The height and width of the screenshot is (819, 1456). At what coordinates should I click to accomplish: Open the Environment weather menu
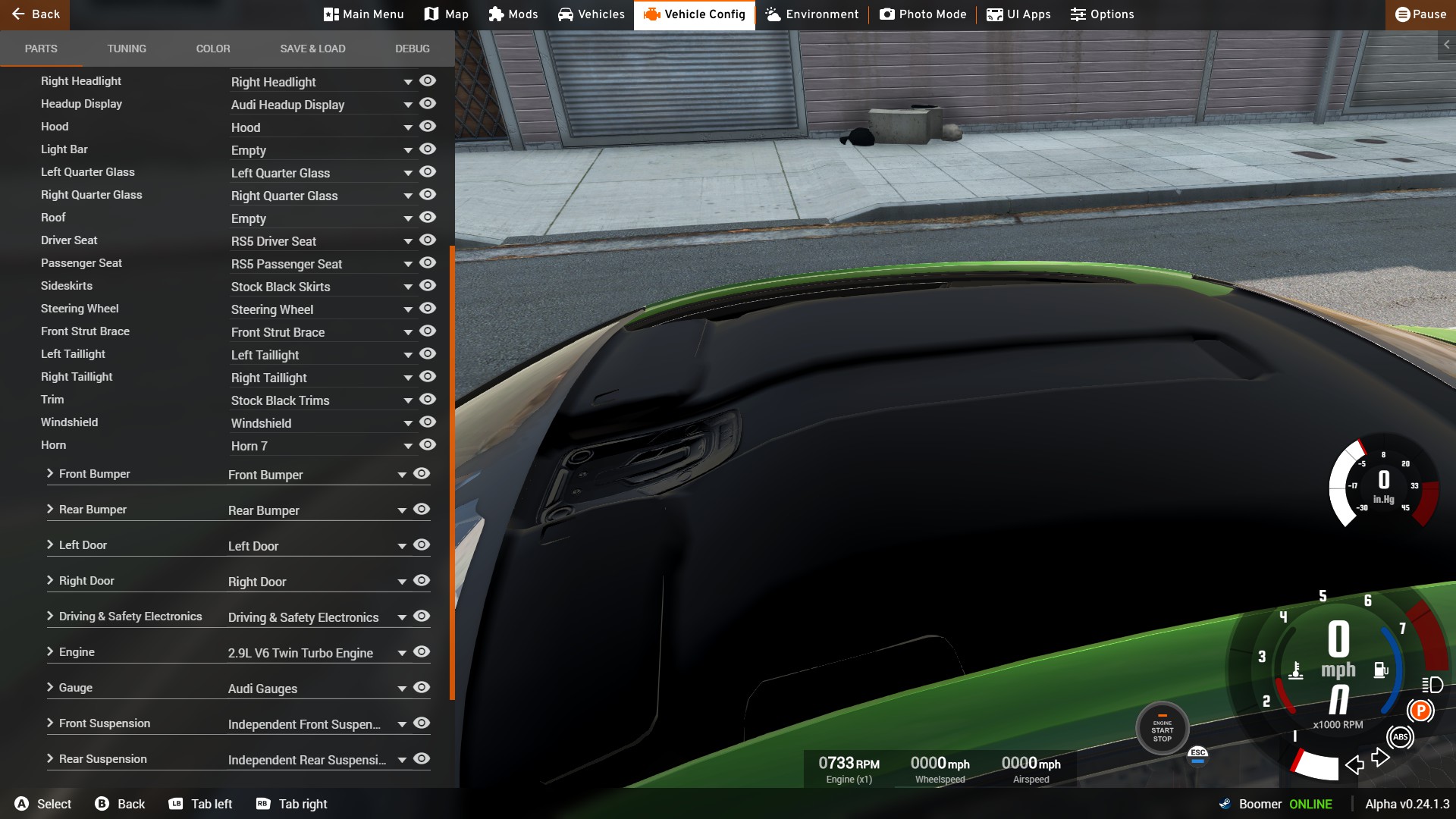811,14
